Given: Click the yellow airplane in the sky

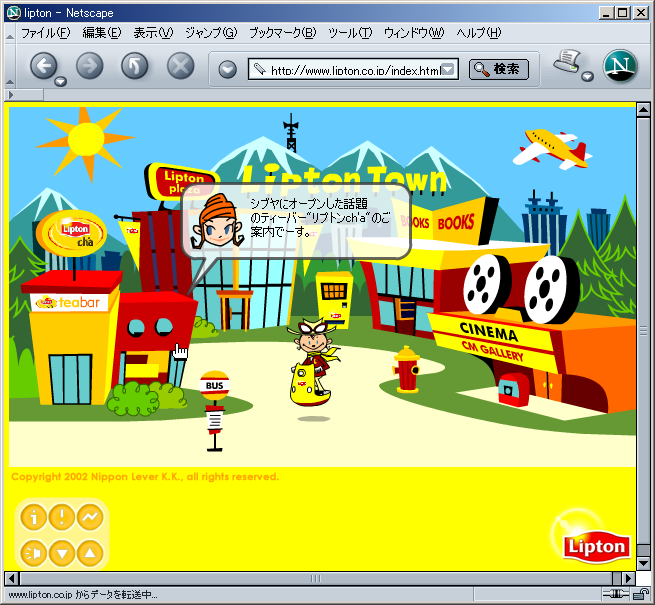Looking at the screenshot, I should [552, 149].
